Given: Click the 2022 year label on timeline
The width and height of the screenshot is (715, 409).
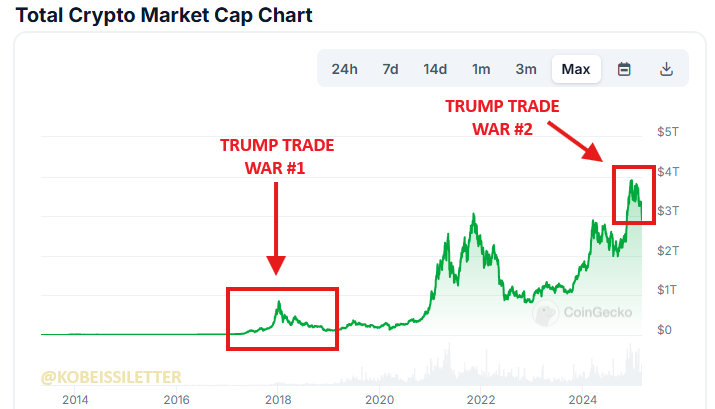Looking at the screenshot, I should pyautogui.click(x=481, y=400).
